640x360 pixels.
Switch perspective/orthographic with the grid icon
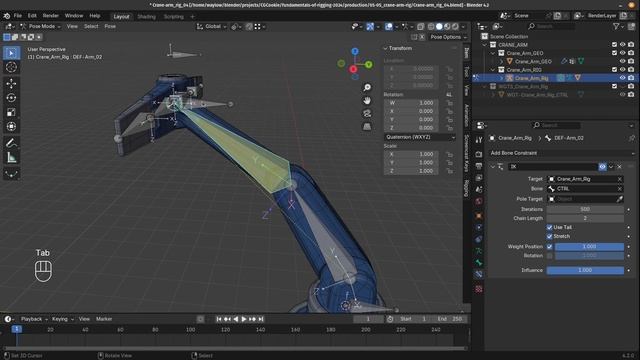tap(367, 127)
